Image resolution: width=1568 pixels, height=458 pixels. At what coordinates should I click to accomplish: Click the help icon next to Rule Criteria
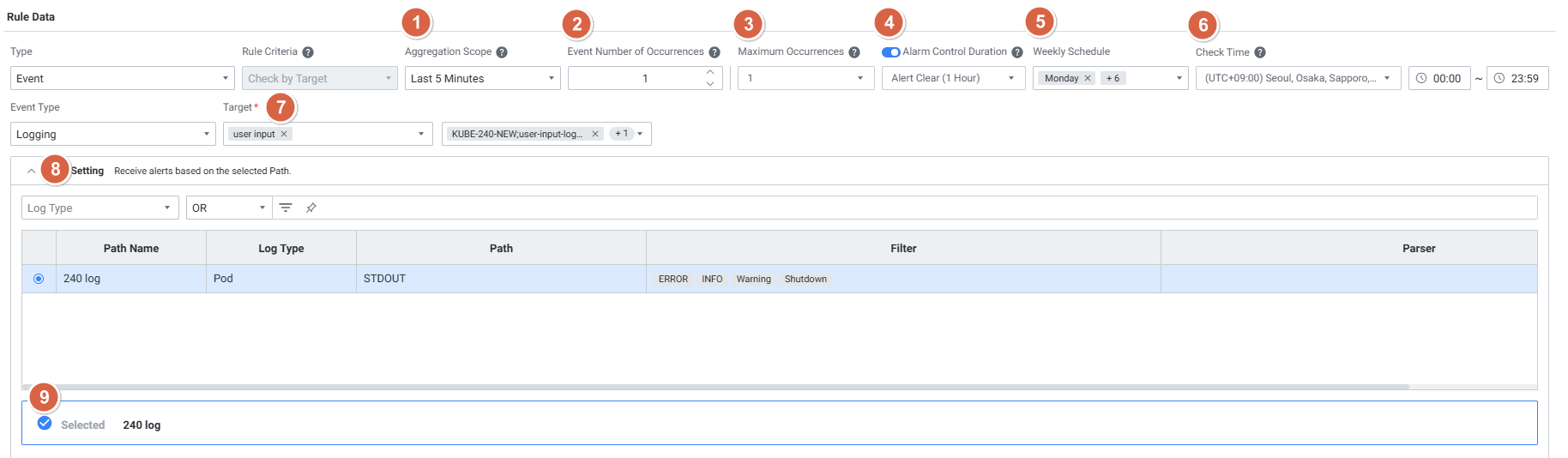(x=308, y=52)
